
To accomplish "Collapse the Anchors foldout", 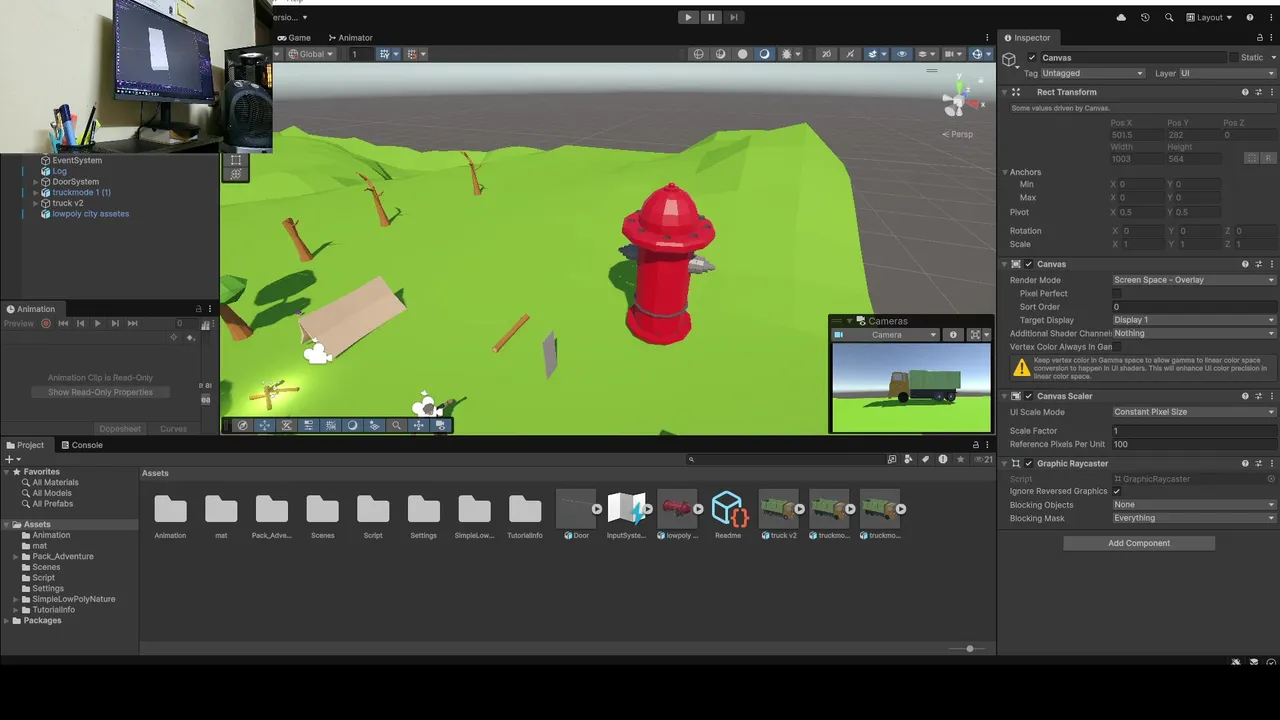I will pyautogui.click(x=1005, y=172).
